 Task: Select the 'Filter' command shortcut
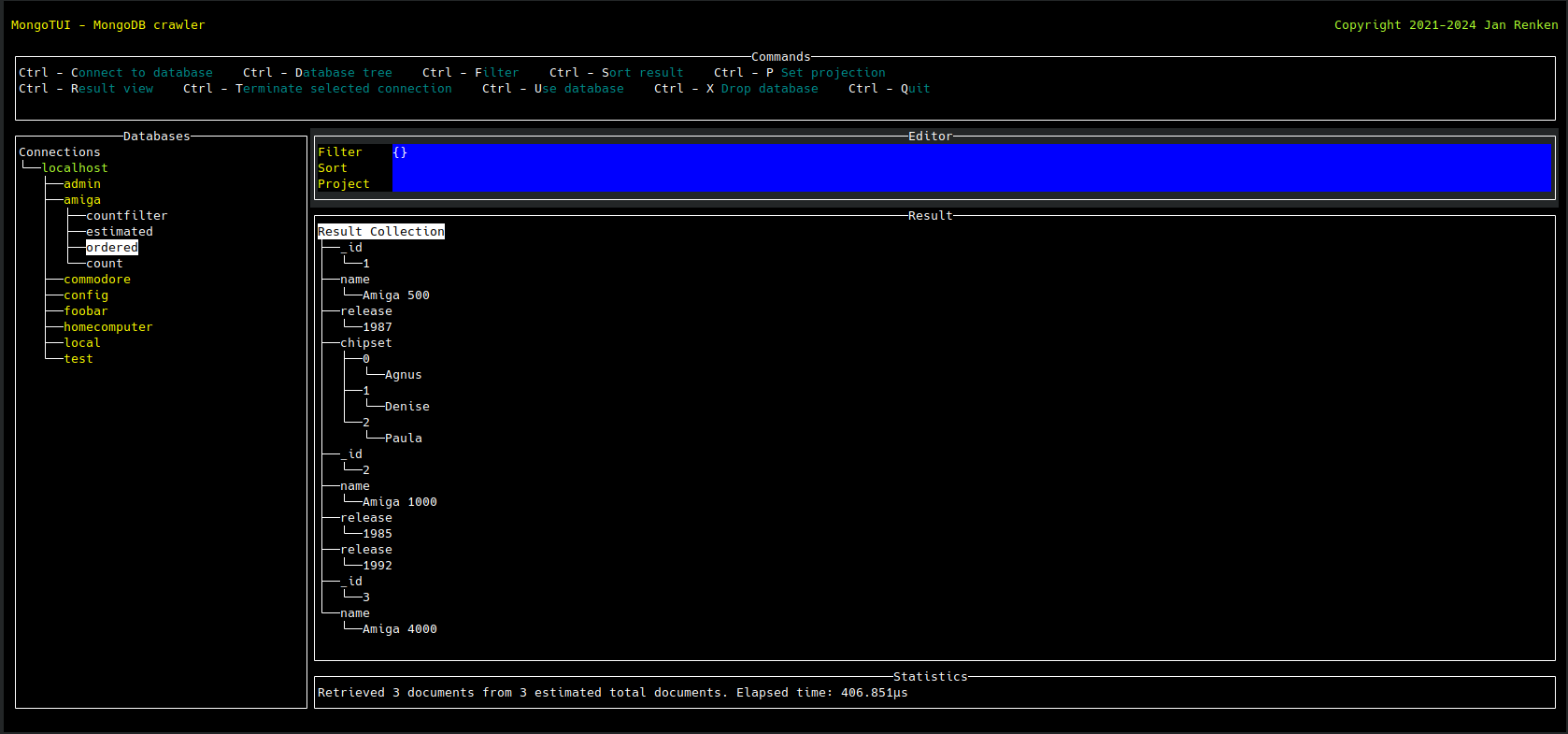471,73
